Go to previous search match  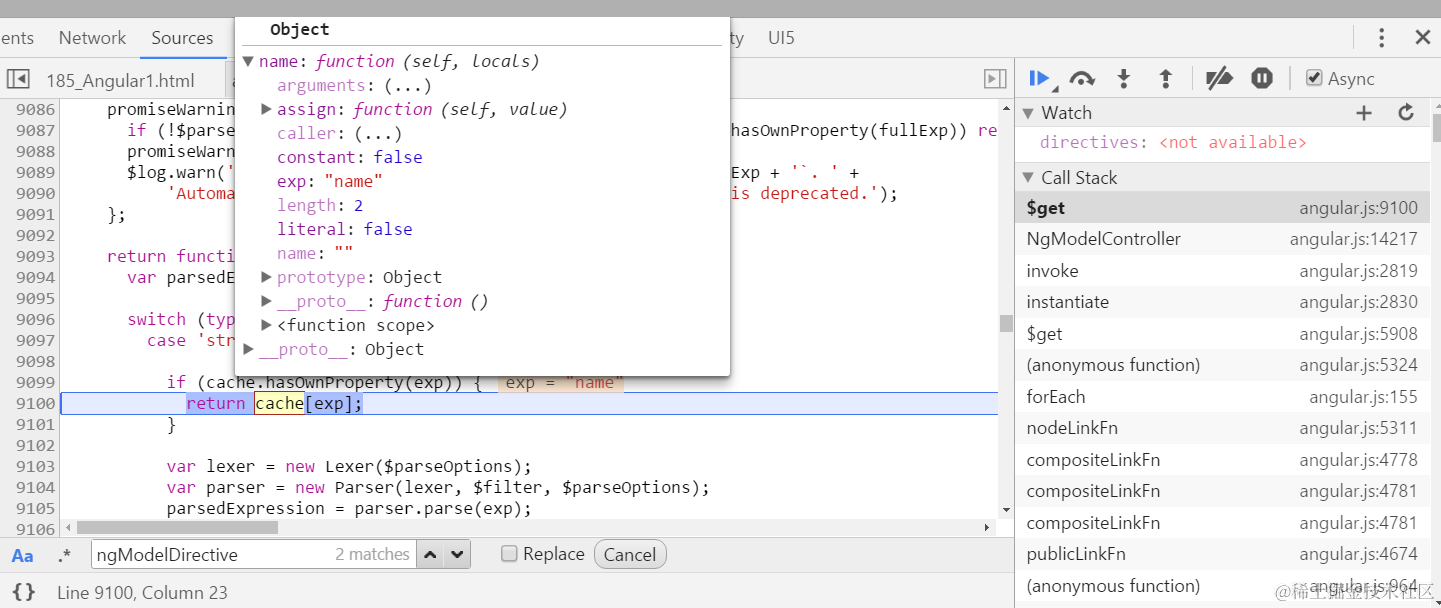430,554
